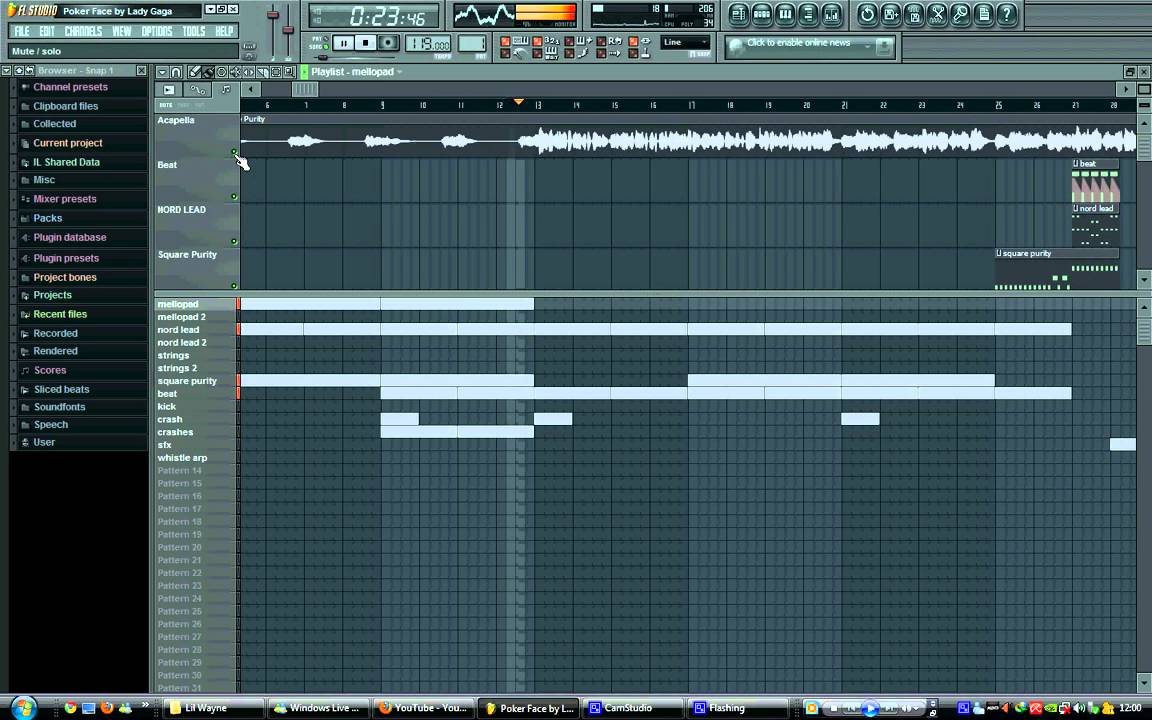Image resolution: width=1152 pixels, height=720 pixels.
Task: Click the record button in transport
Action: pos(388,43)
